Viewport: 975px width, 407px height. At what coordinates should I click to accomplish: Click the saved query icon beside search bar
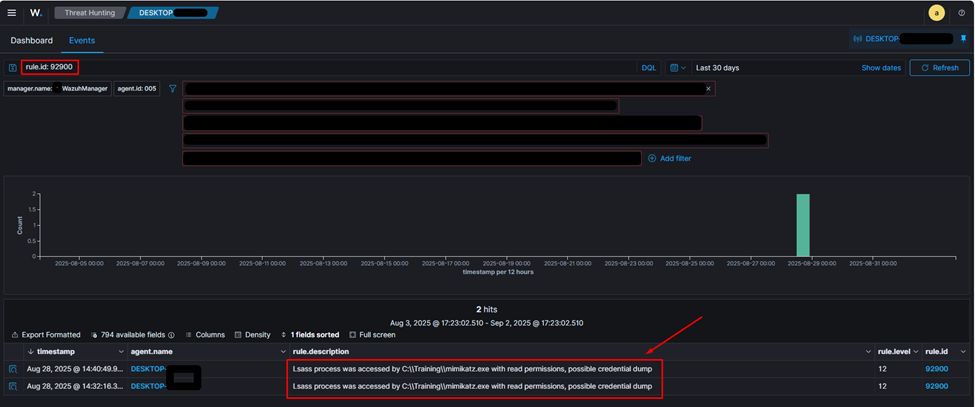click(x=12, y=68)
